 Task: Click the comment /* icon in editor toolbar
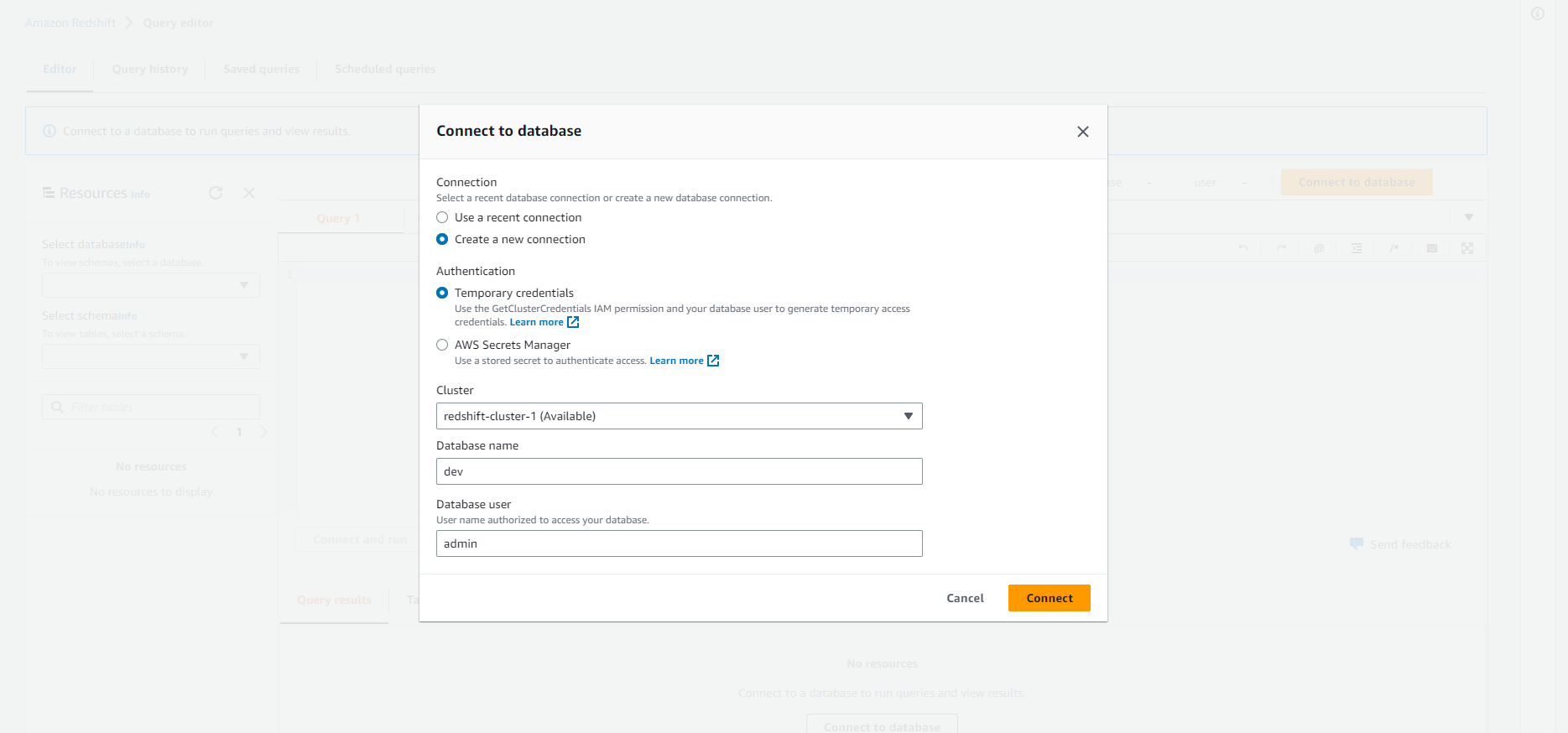(x=1394, y=248)
